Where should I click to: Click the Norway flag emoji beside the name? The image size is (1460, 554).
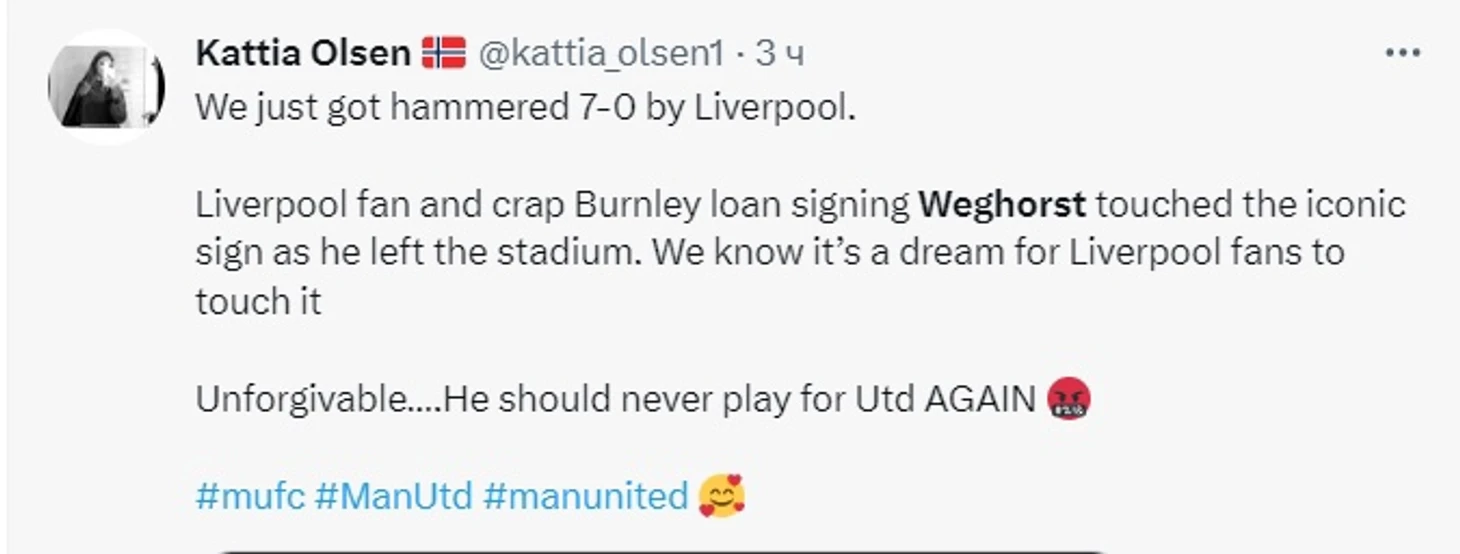click(x=443, y=52)
